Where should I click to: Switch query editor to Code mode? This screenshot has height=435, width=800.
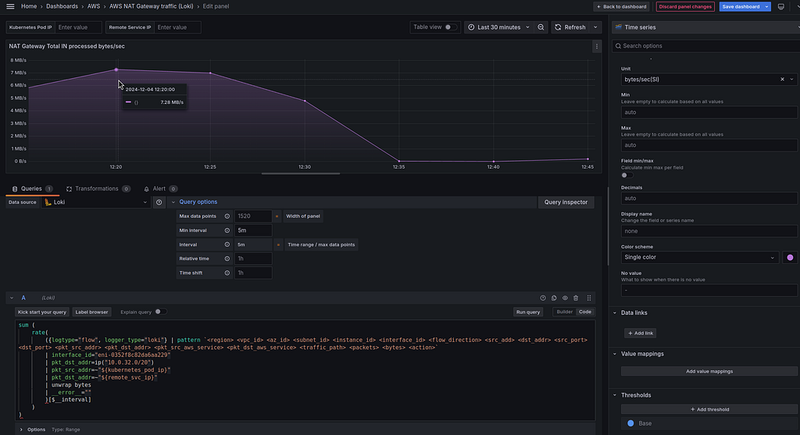[x=585, y=312]
